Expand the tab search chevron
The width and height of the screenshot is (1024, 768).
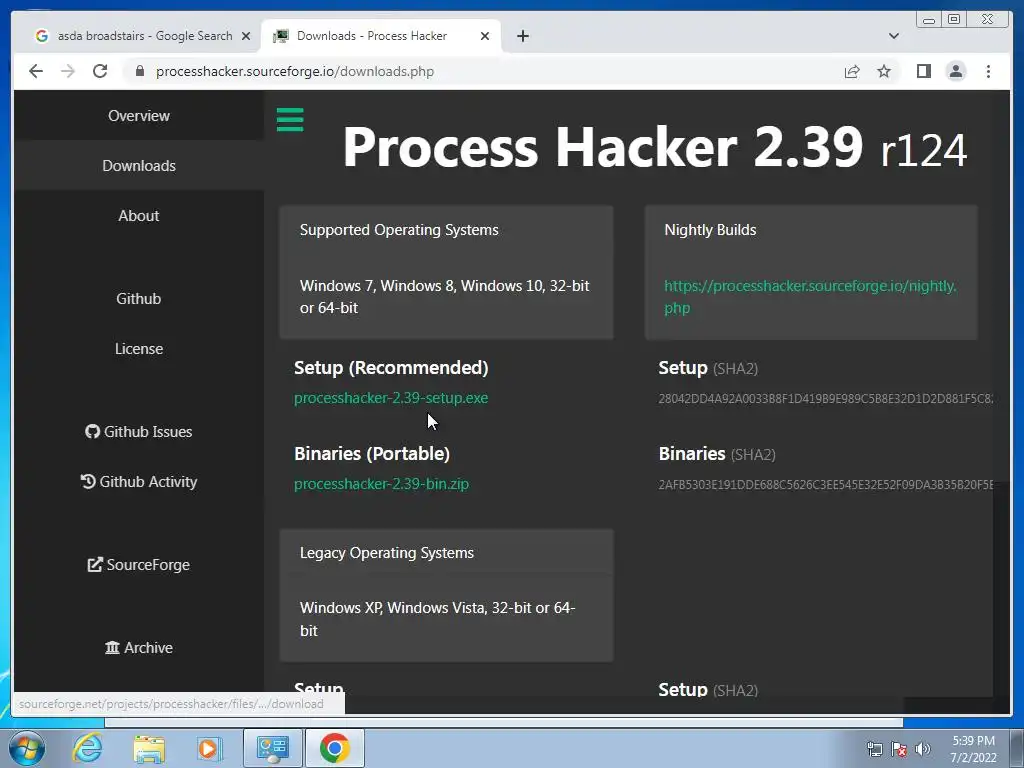tap(894, 36)
